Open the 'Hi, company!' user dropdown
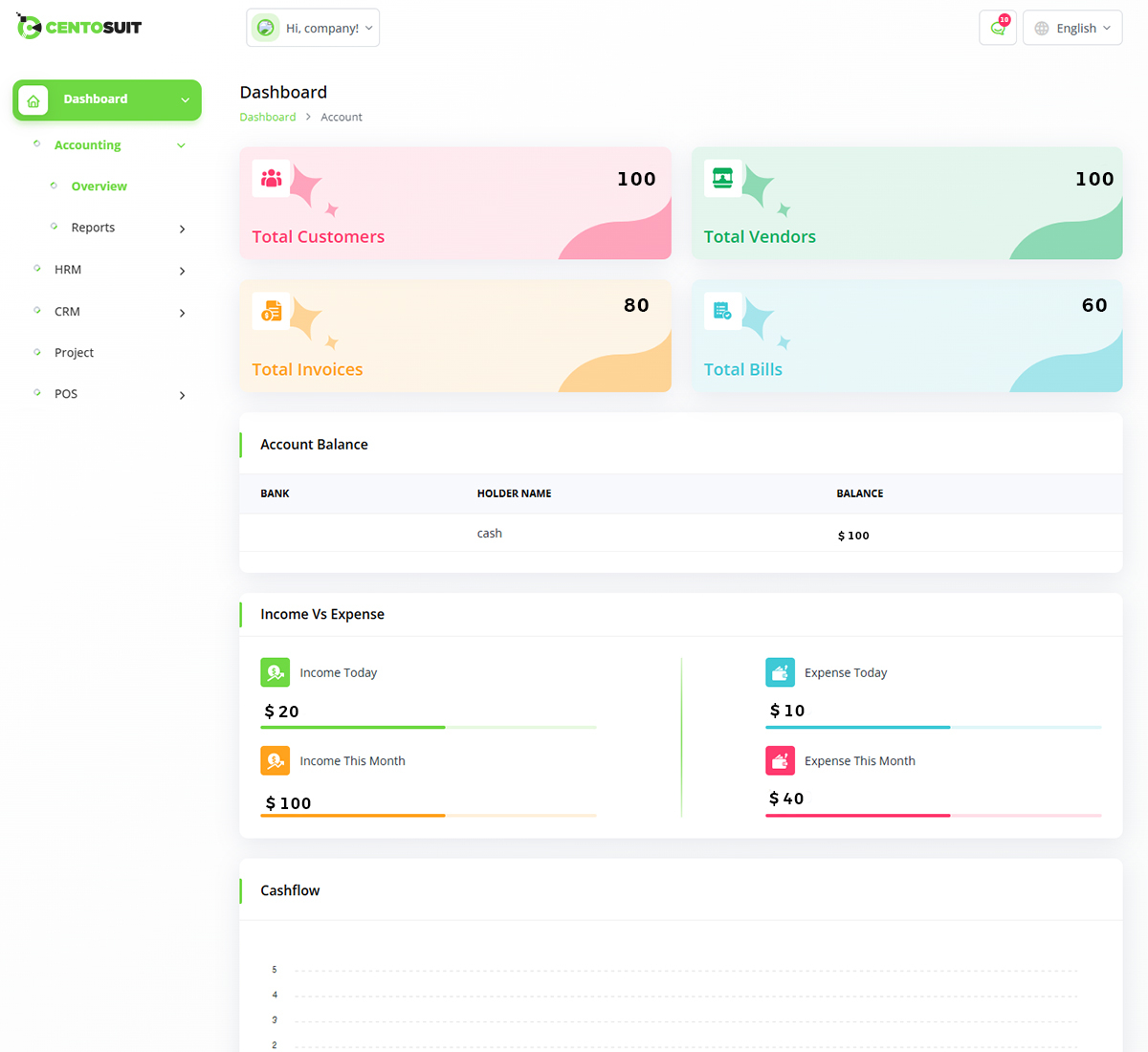Viewport: 1148px width, 1052px height. coord(313,28)
